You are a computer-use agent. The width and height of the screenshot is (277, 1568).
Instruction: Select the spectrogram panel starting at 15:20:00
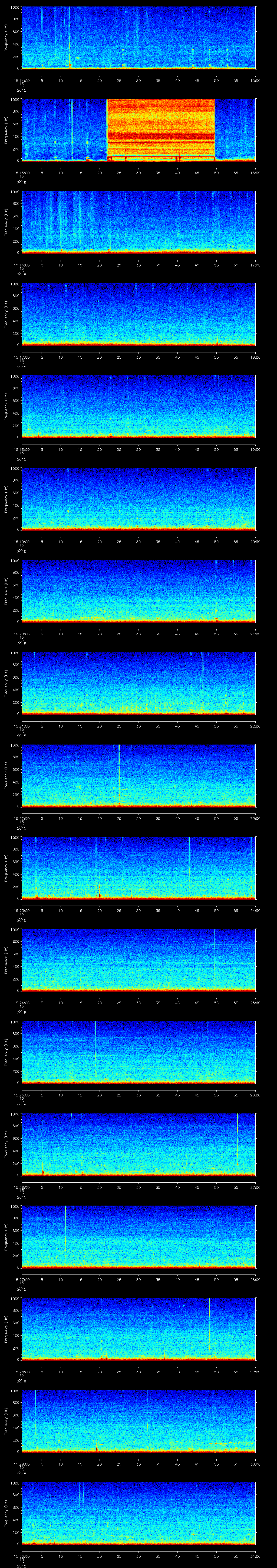coord(138,592)
